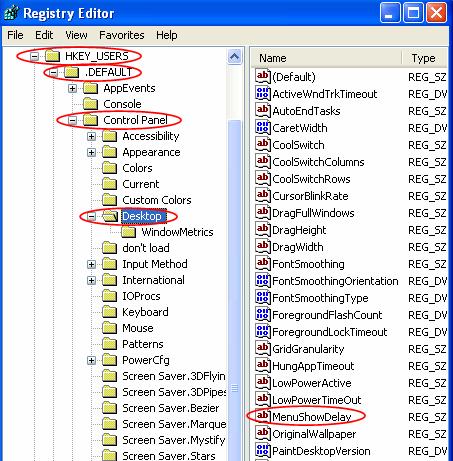Open the File menu
Screen dimensions: 453x461
[x=15, y=35]
